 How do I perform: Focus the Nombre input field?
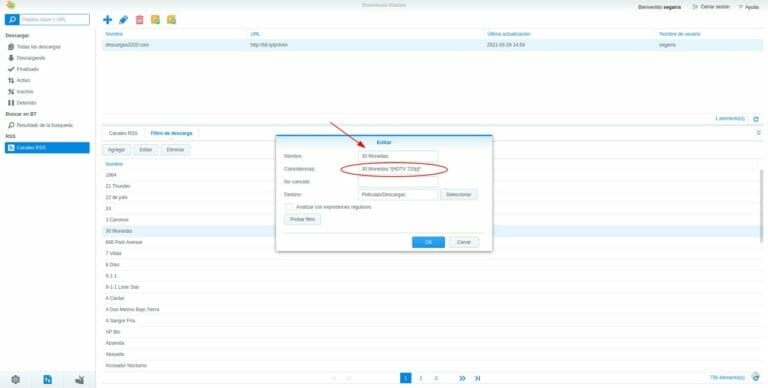398,156
